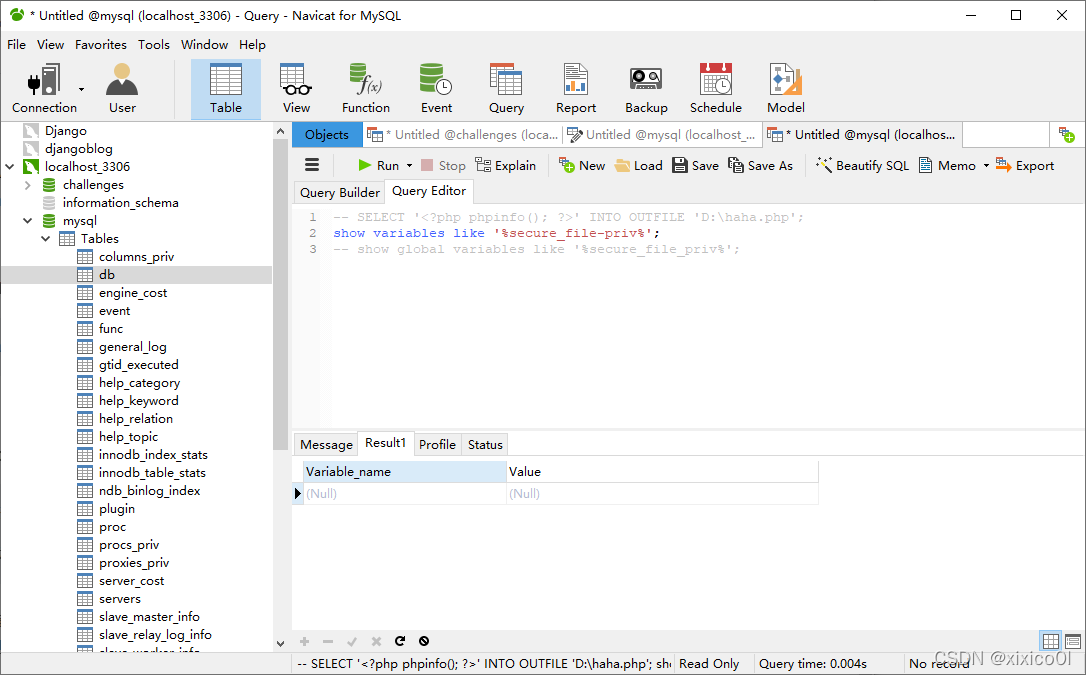Load a query file
This screenshot has height=675, width=1086.
[x=639, y=165]
